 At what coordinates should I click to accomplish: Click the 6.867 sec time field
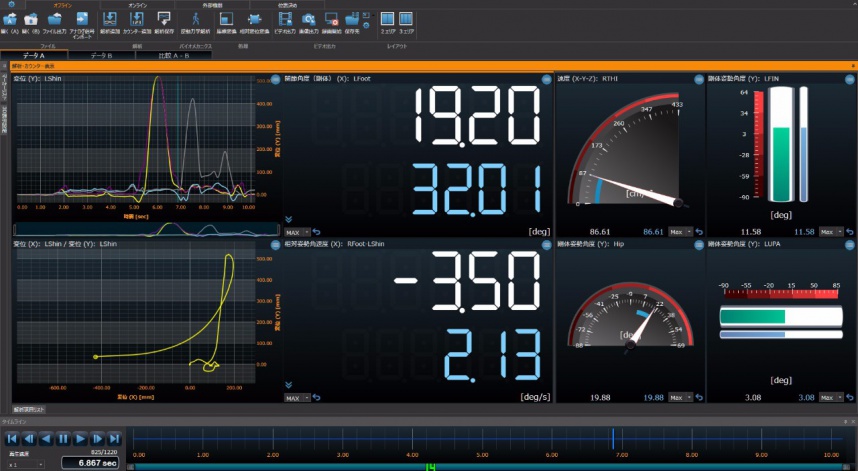[91, 464]
